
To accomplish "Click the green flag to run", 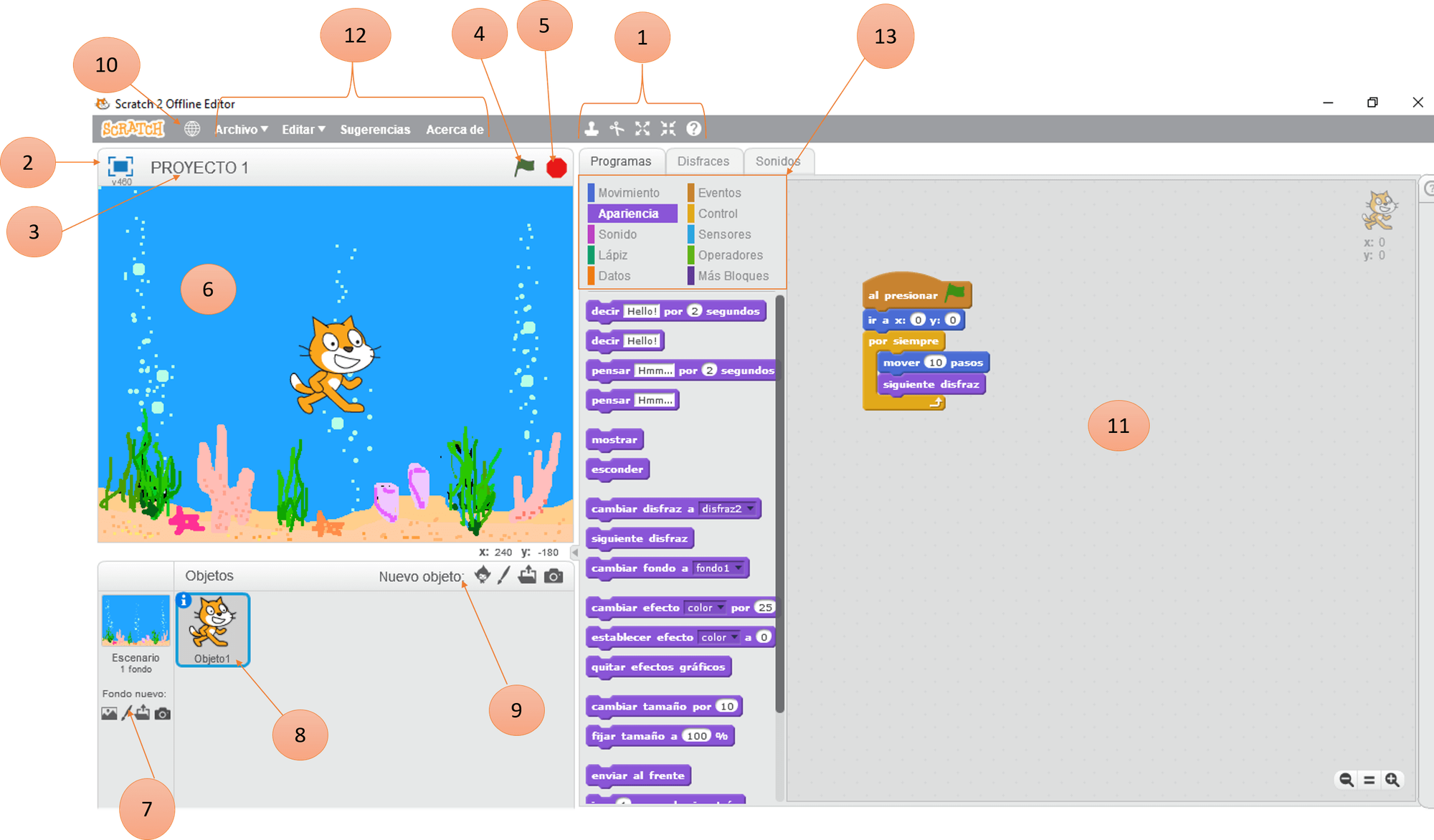I will (x=525, y=166).
